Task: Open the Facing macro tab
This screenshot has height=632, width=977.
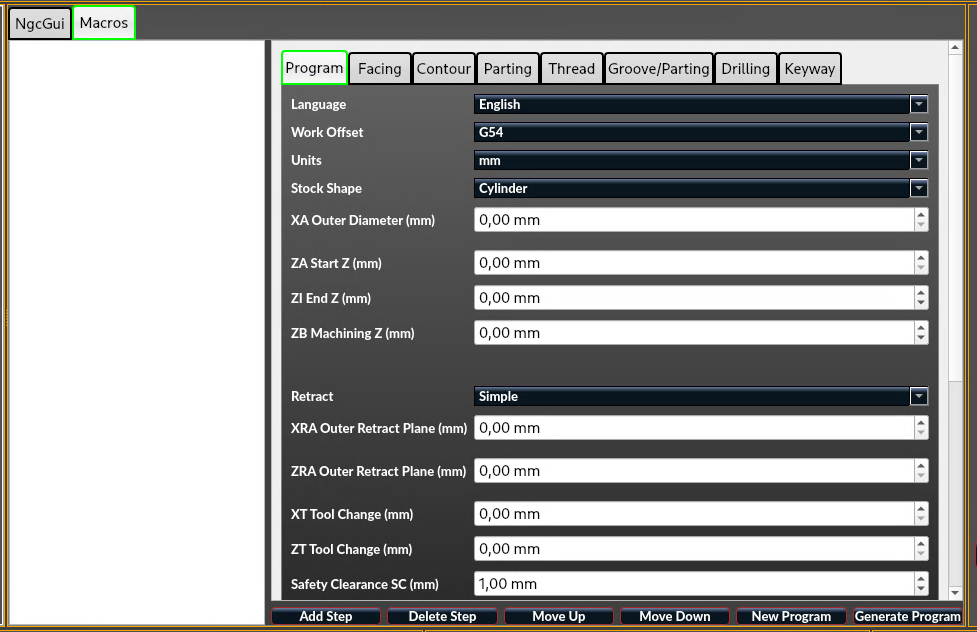Action: tap(379, 69)
